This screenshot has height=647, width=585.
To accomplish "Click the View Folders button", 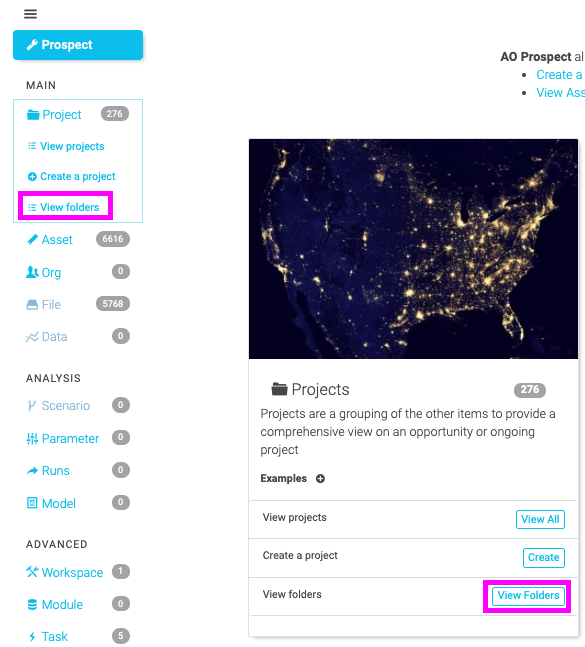I will [528, 595].
